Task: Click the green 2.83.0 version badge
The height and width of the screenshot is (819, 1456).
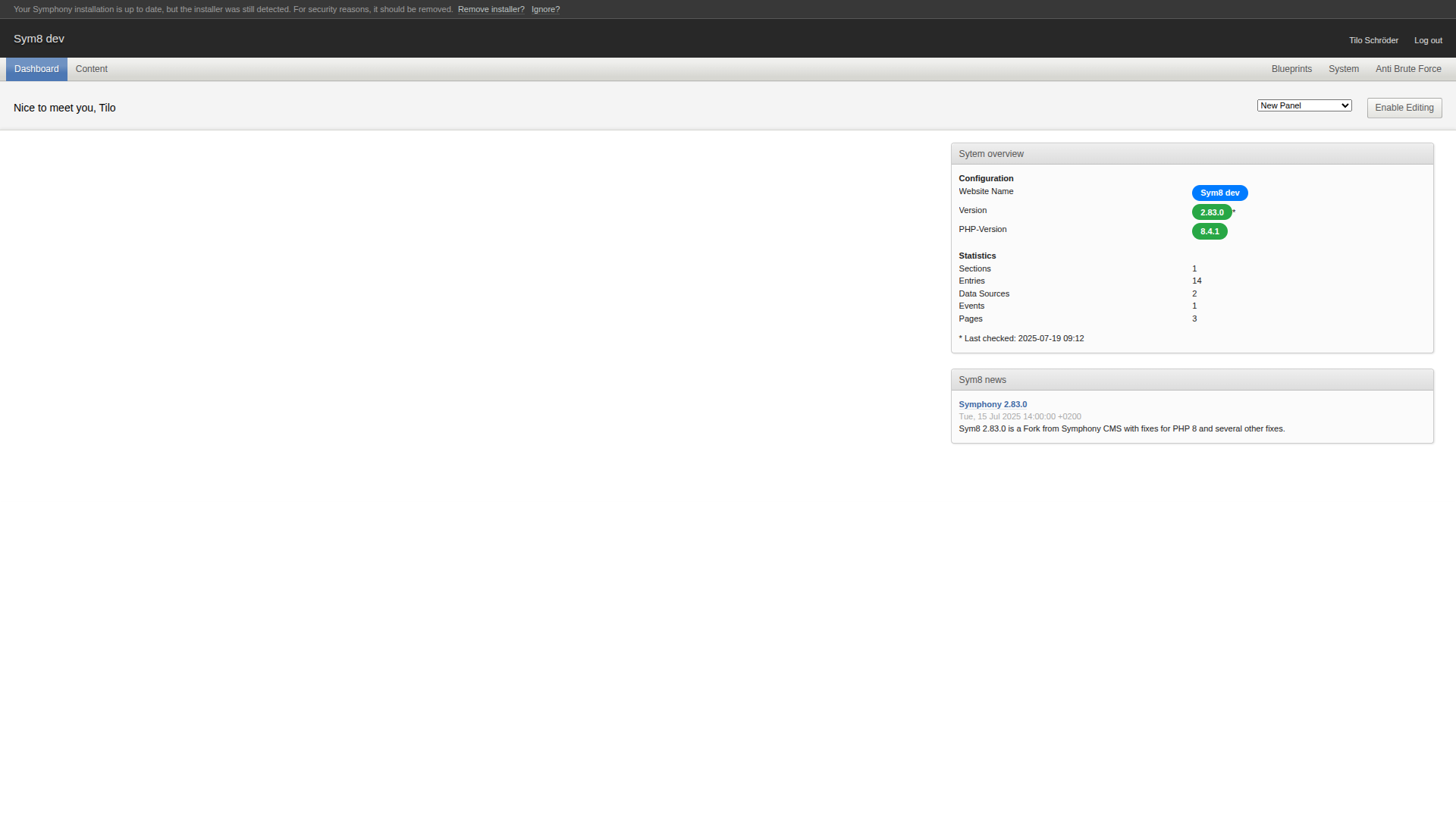Action: (x=1211, y=212)
